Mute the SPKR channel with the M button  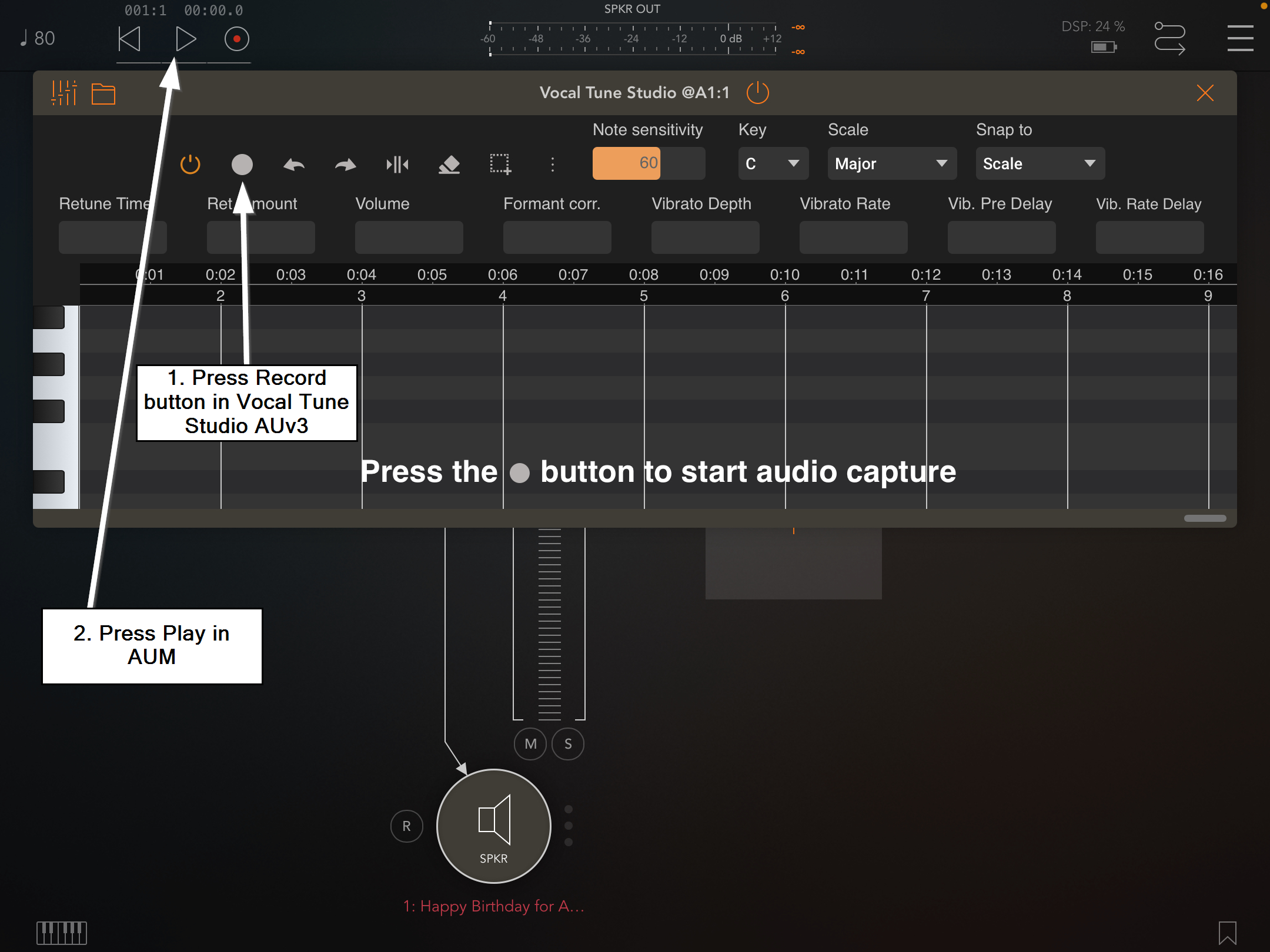(x=530, y=743)
